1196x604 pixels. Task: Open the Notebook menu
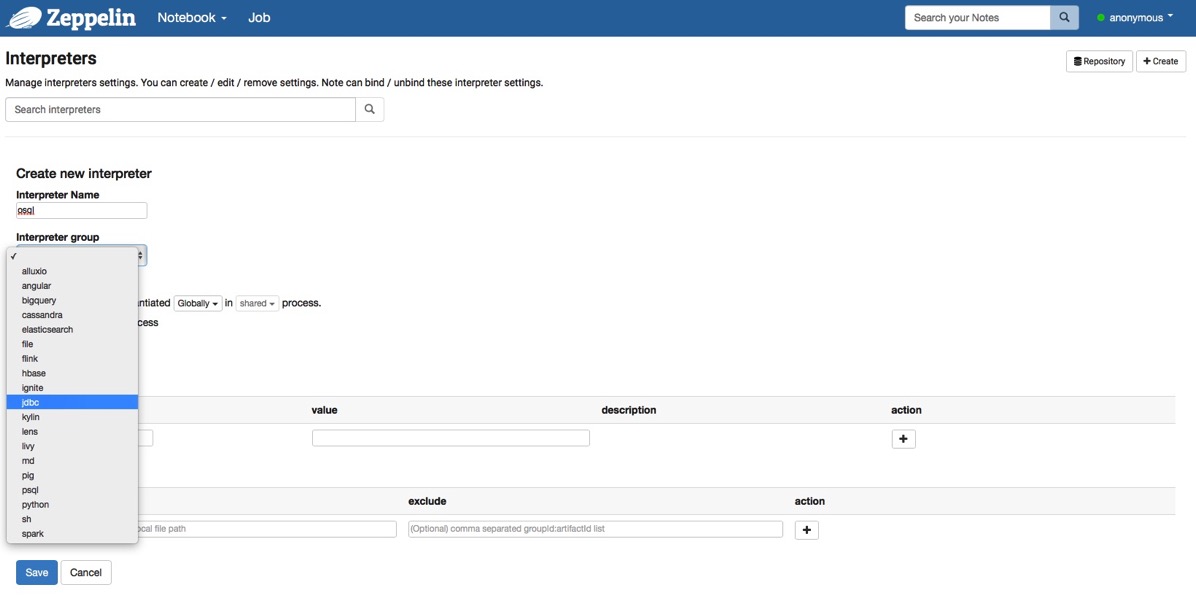click(x=192, y=18)
